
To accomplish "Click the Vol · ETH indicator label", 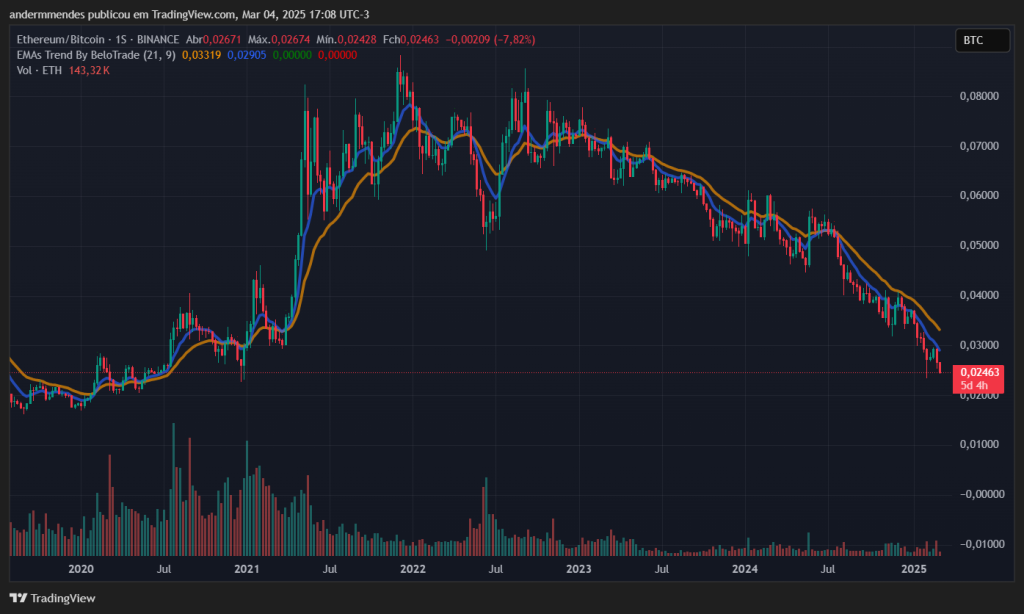I will (x=39, y=71).
